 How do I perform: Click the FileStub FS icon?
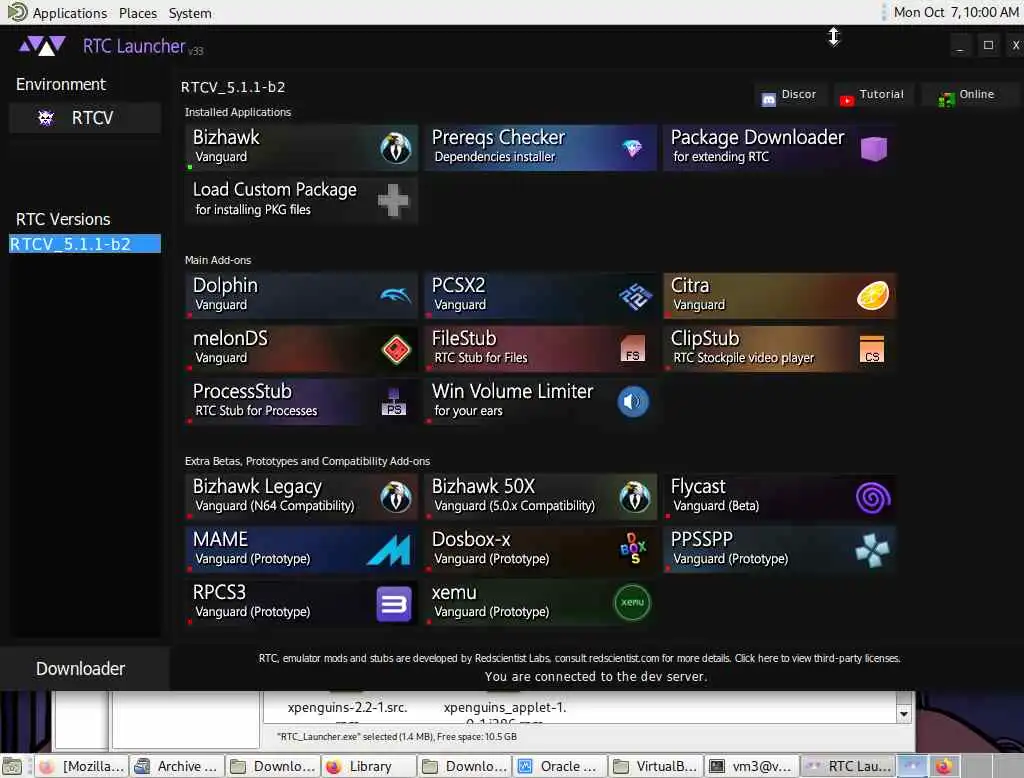632,348
